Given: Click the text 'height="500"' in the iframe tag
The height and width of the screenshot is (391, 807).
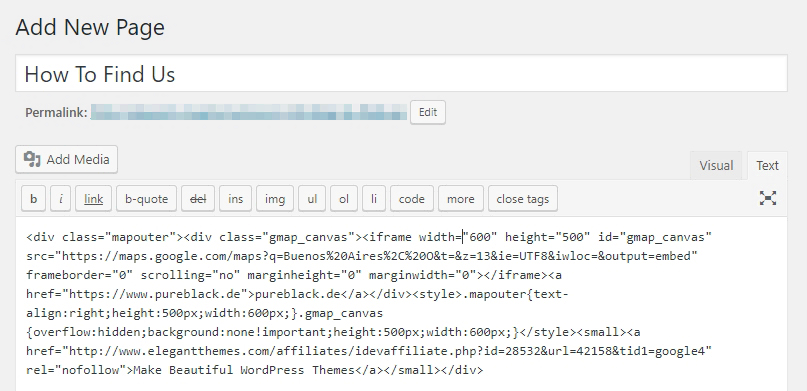Looking at the screenshot, I should point(547,237).
